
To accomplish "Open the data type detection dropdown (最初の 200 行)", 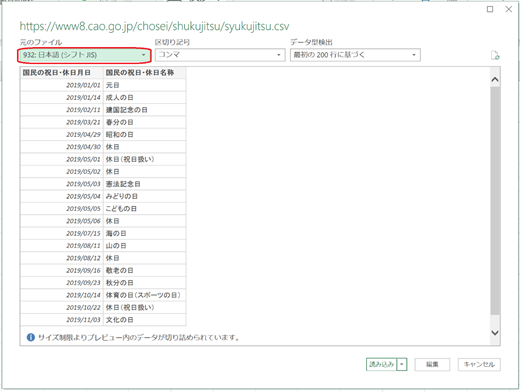I will click(355, 55).
